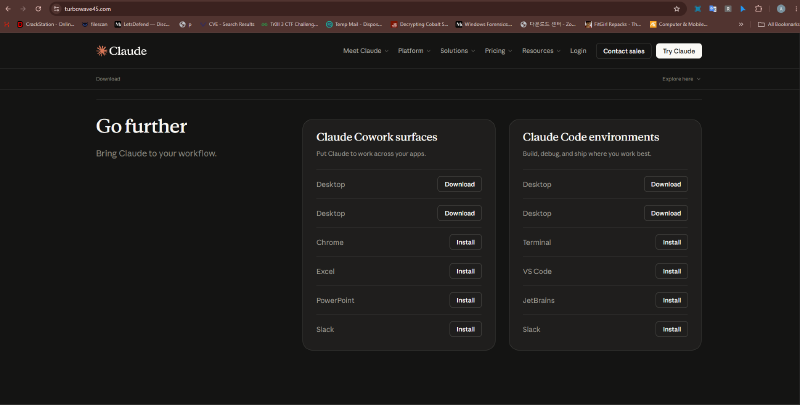The height and width of the screenshot is (405, 800).
Task: Click the JetBrains row label
Action: (x=538, y=300)
